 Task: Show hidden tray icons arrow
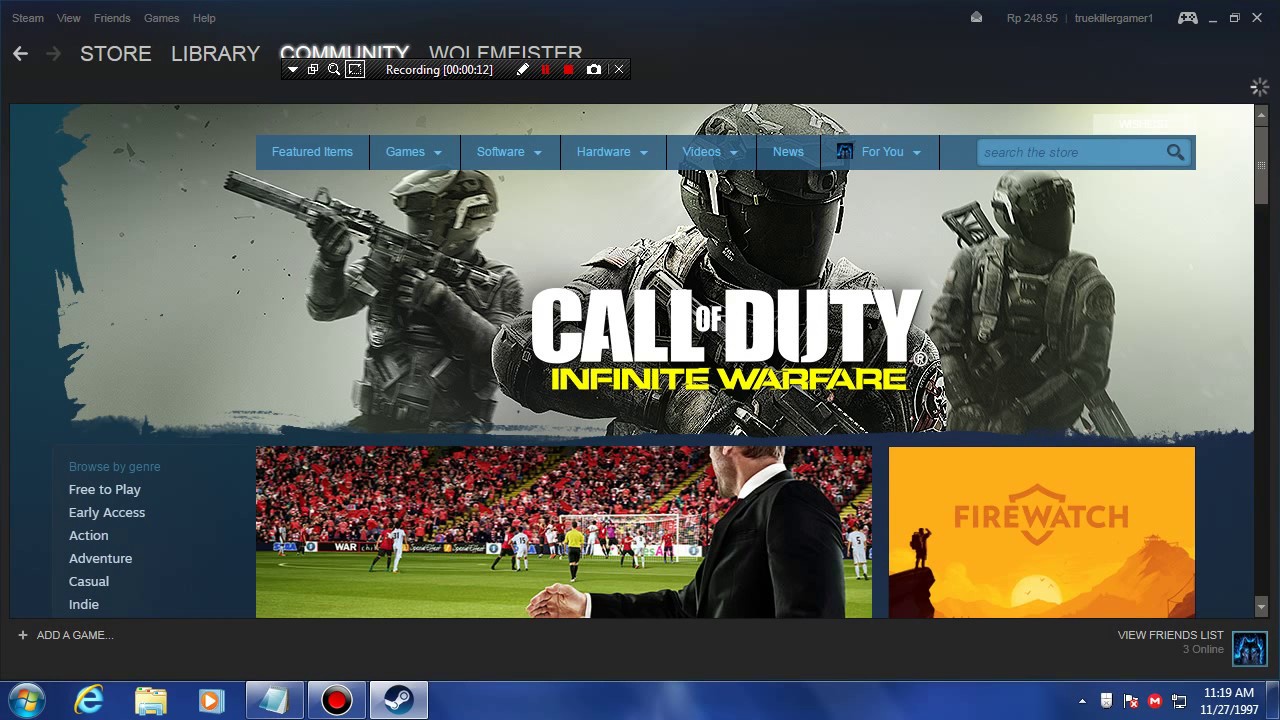(x=1082, y=701)
